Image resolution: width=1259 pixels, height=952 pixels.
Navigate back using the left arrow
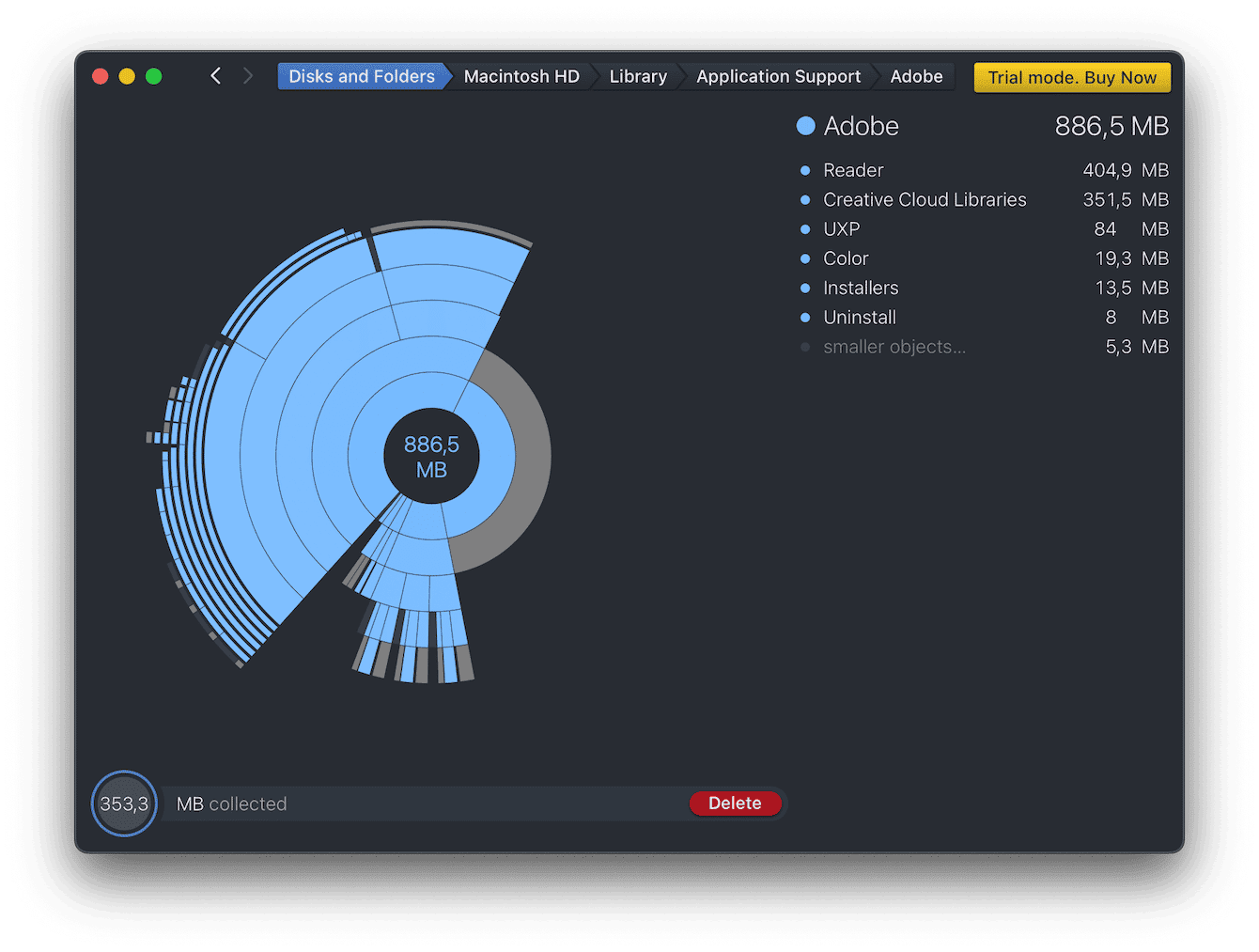click(x=215, y=75)
